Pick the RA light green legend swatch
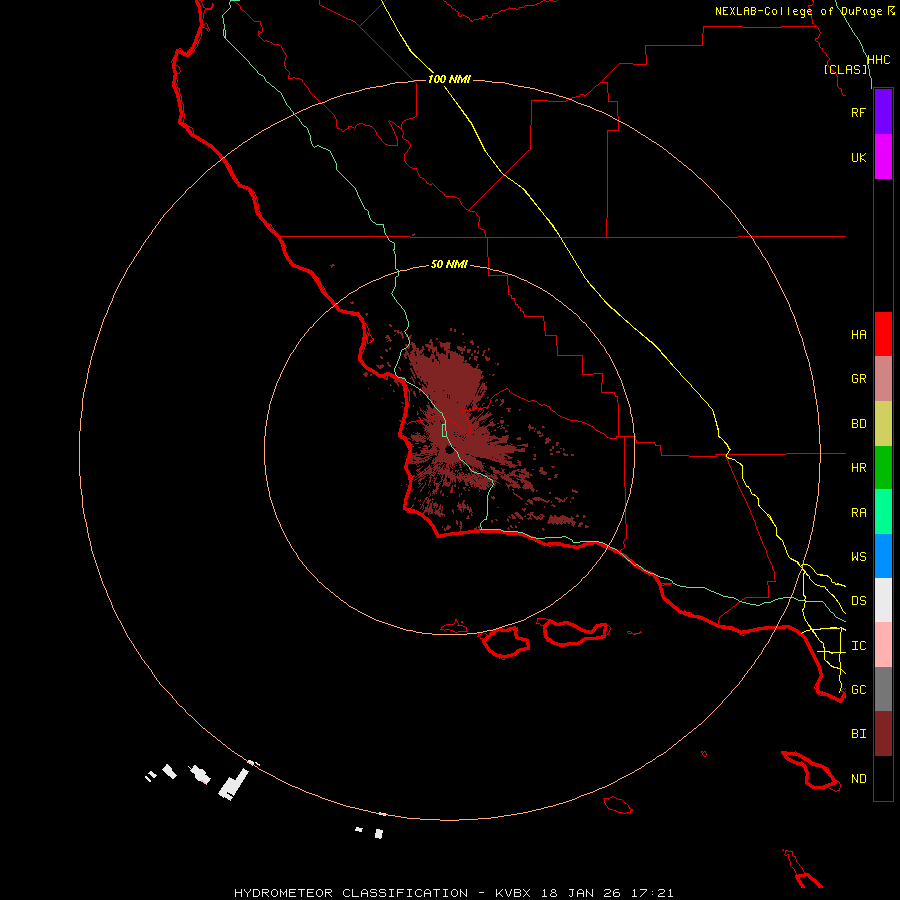Viewport: 900px width, 900px height. (x=883, y=512)
